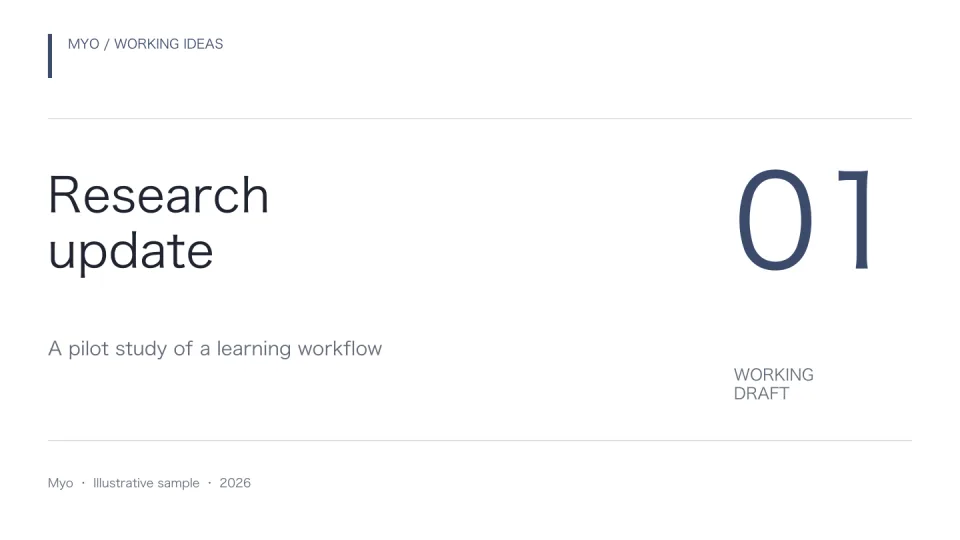Click the subtitle about a pilot study
Viewport: 960px width, 540px height.
[215, 349]
